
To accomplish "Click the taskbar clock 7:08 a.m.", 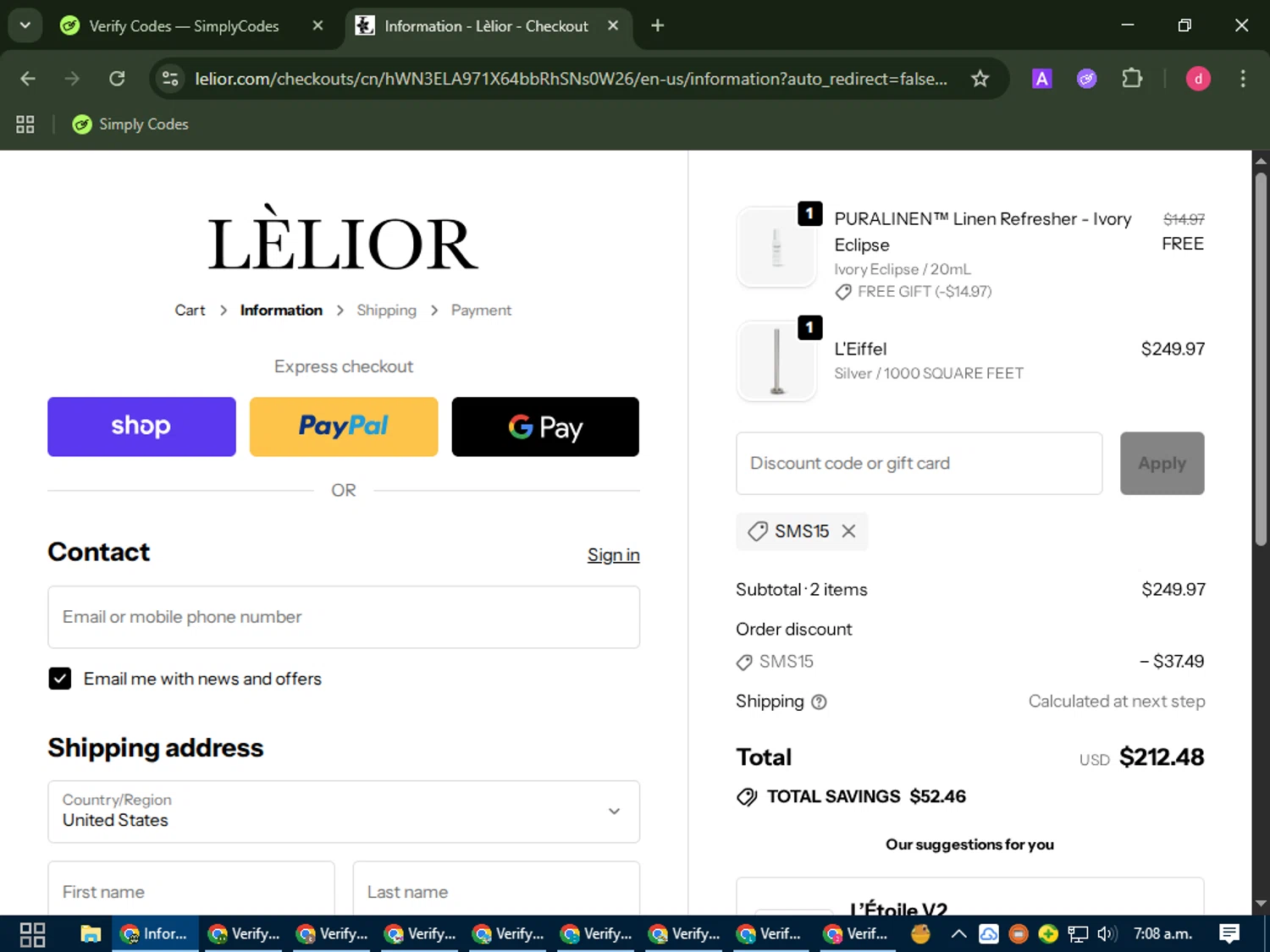I will [x=1162, y=934].
